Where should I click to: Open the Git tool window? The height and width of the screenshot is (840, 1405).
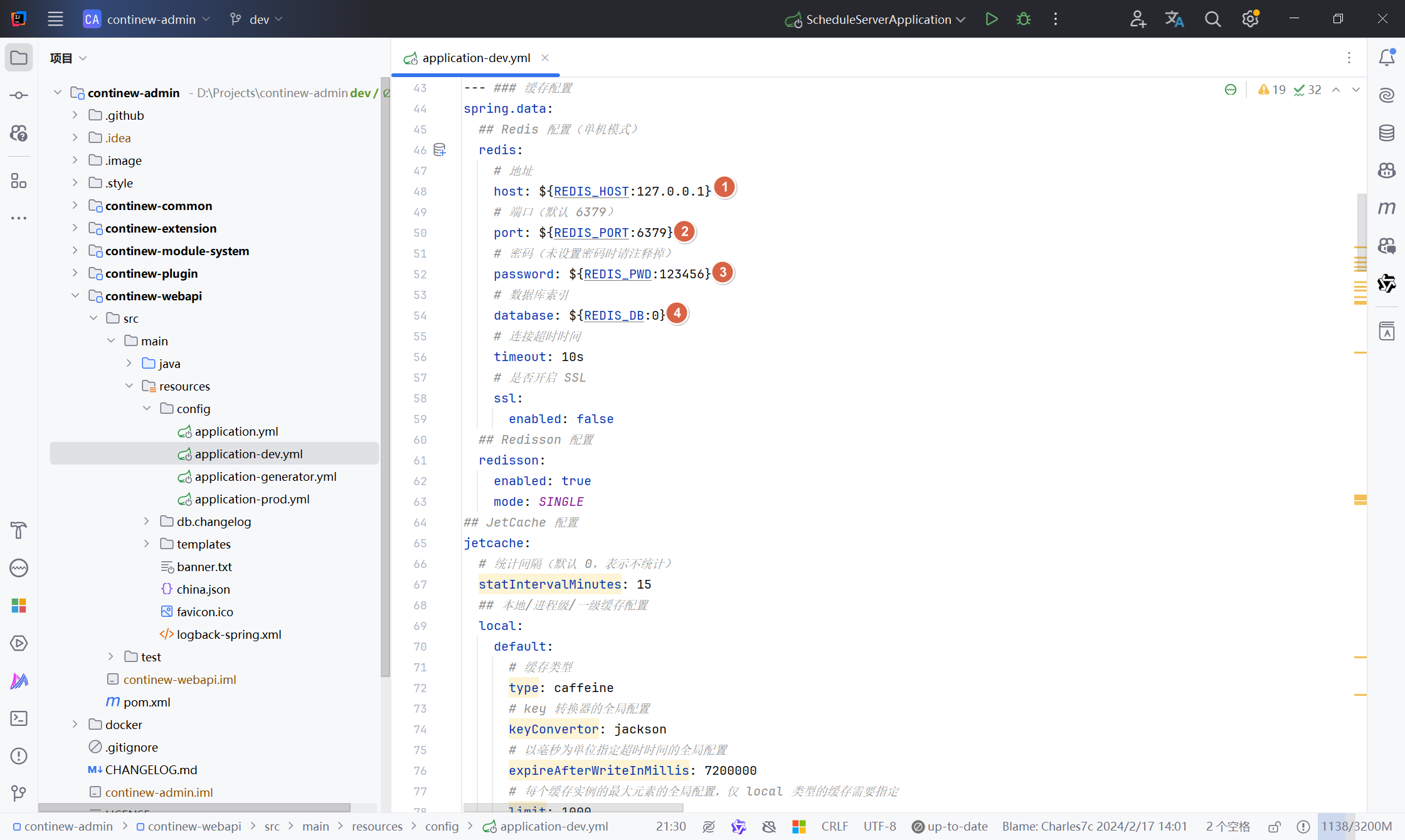click(x=19, y=794)
